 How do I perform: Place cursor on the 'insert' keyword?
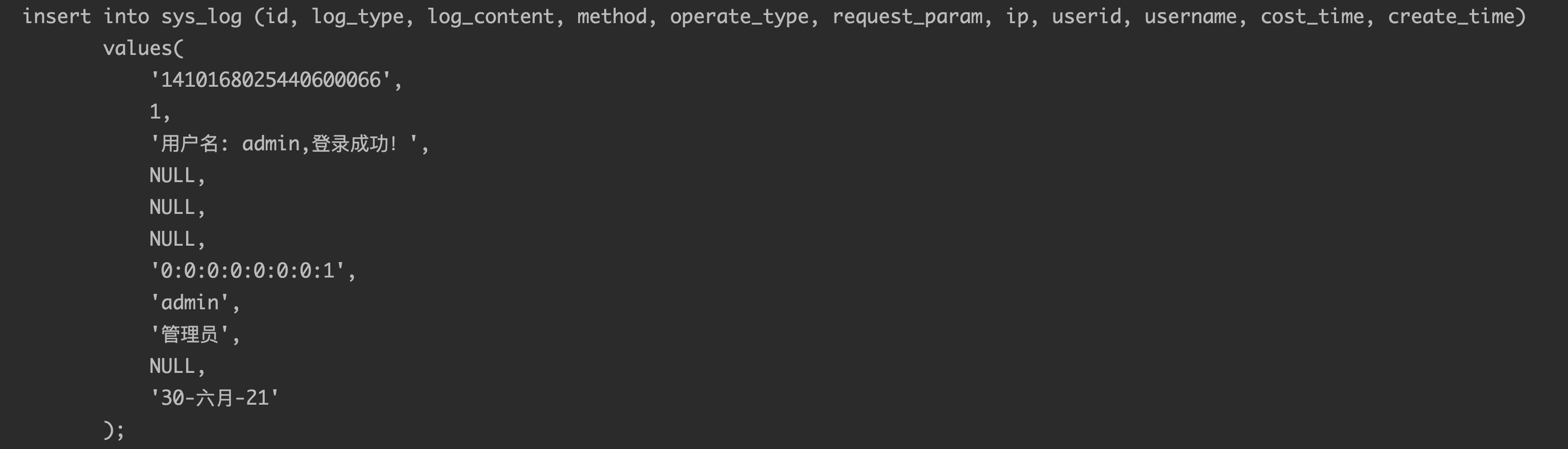(56, 16)
